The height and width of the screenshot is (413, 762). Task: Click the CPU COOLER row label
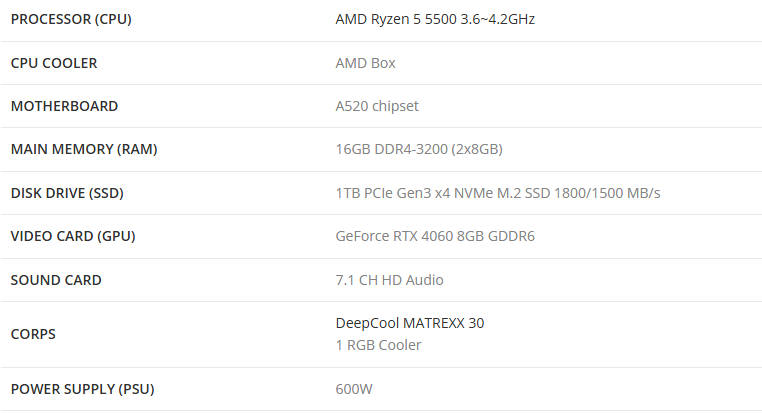(x=54, y=63)
